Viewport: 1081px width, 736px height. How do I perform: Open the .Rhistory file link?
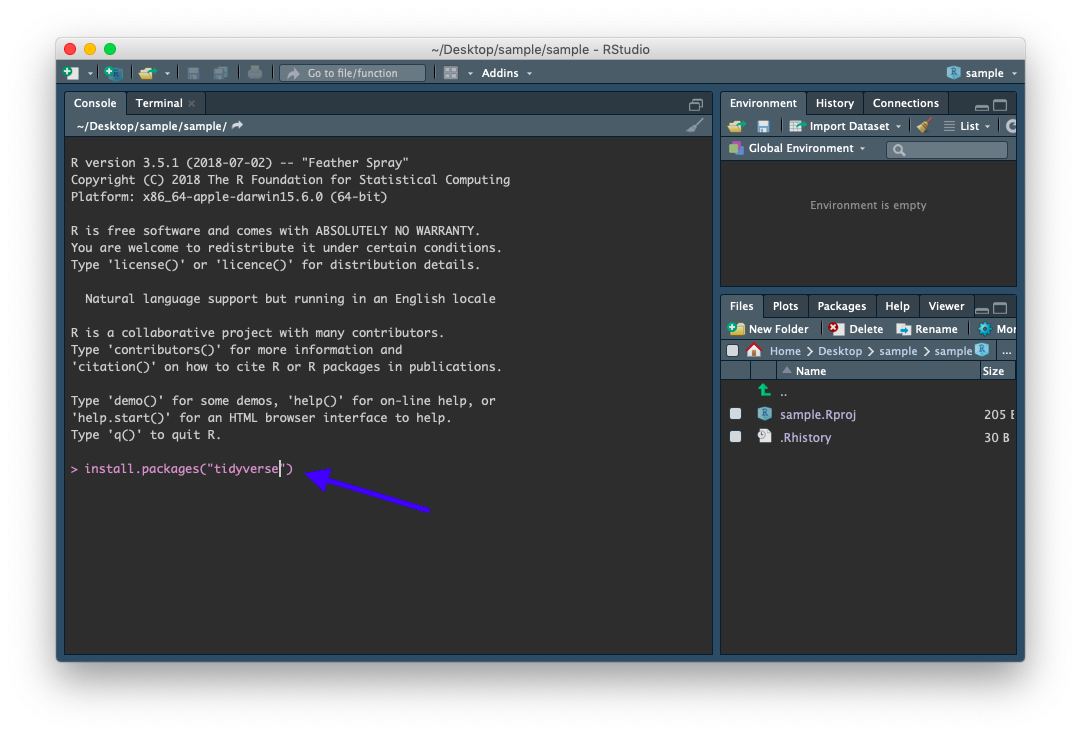coord(805,438)
